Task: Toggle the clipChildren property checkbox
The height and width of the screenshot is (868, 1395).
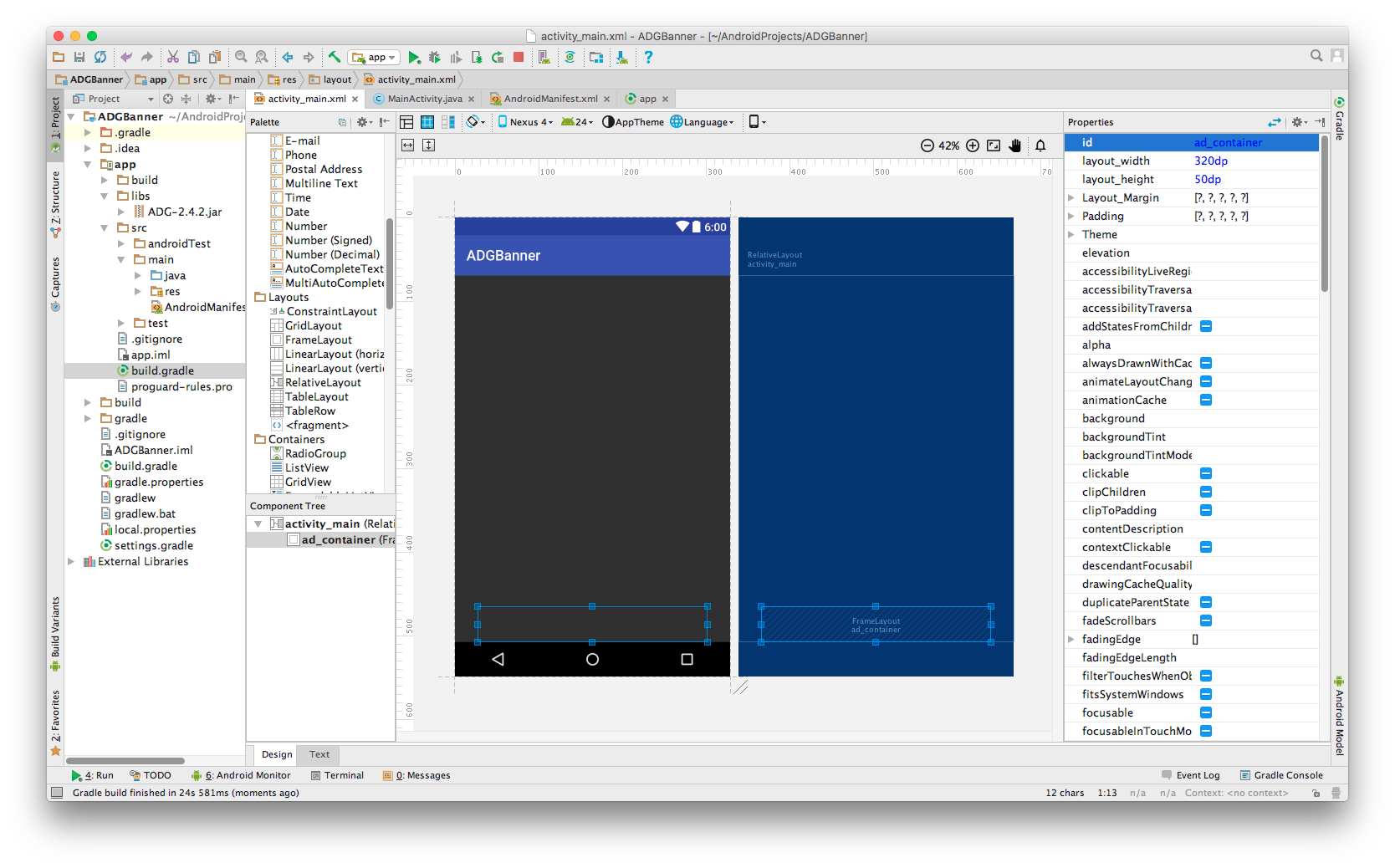Action: point(1206,493)
